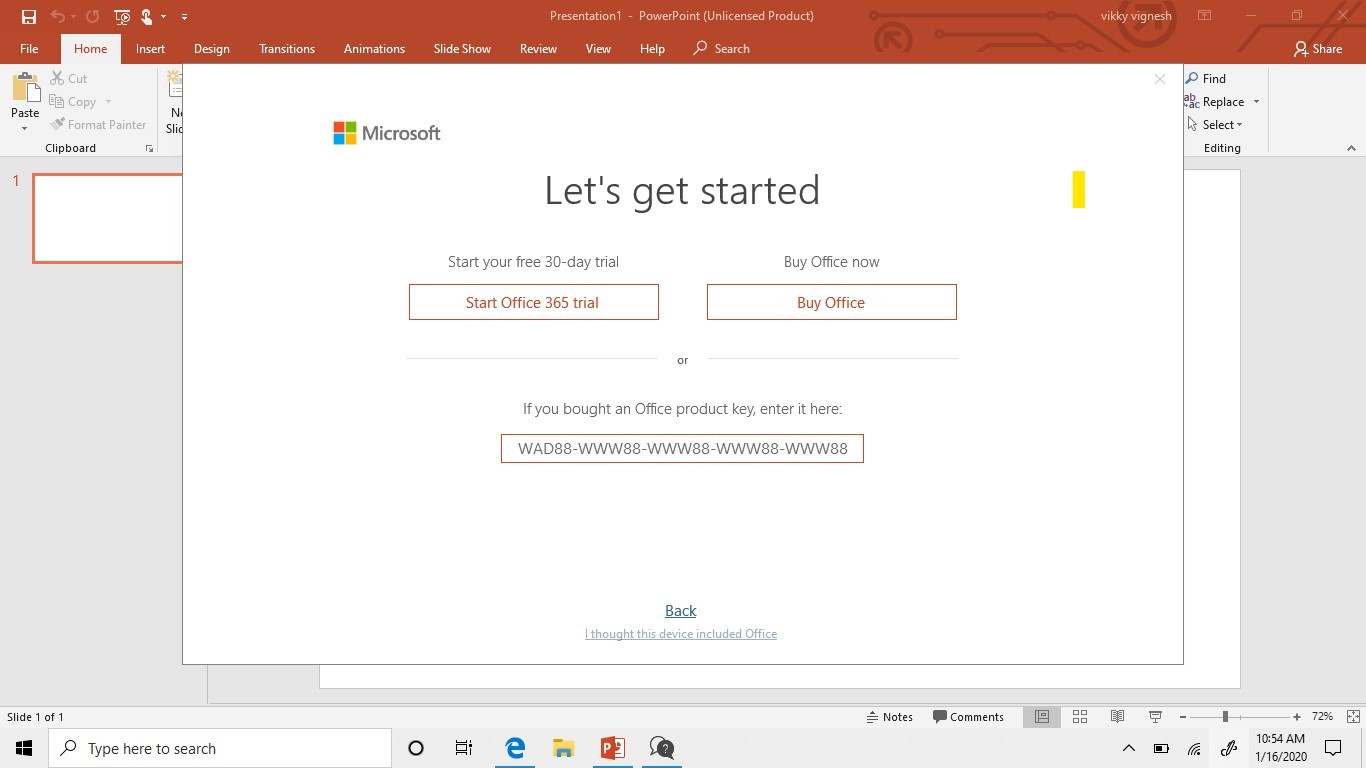Open the Touch/Mouse mode dropdown arrow
The width and height of the screenshot is (1366, 768).
(x=163, y=17)
